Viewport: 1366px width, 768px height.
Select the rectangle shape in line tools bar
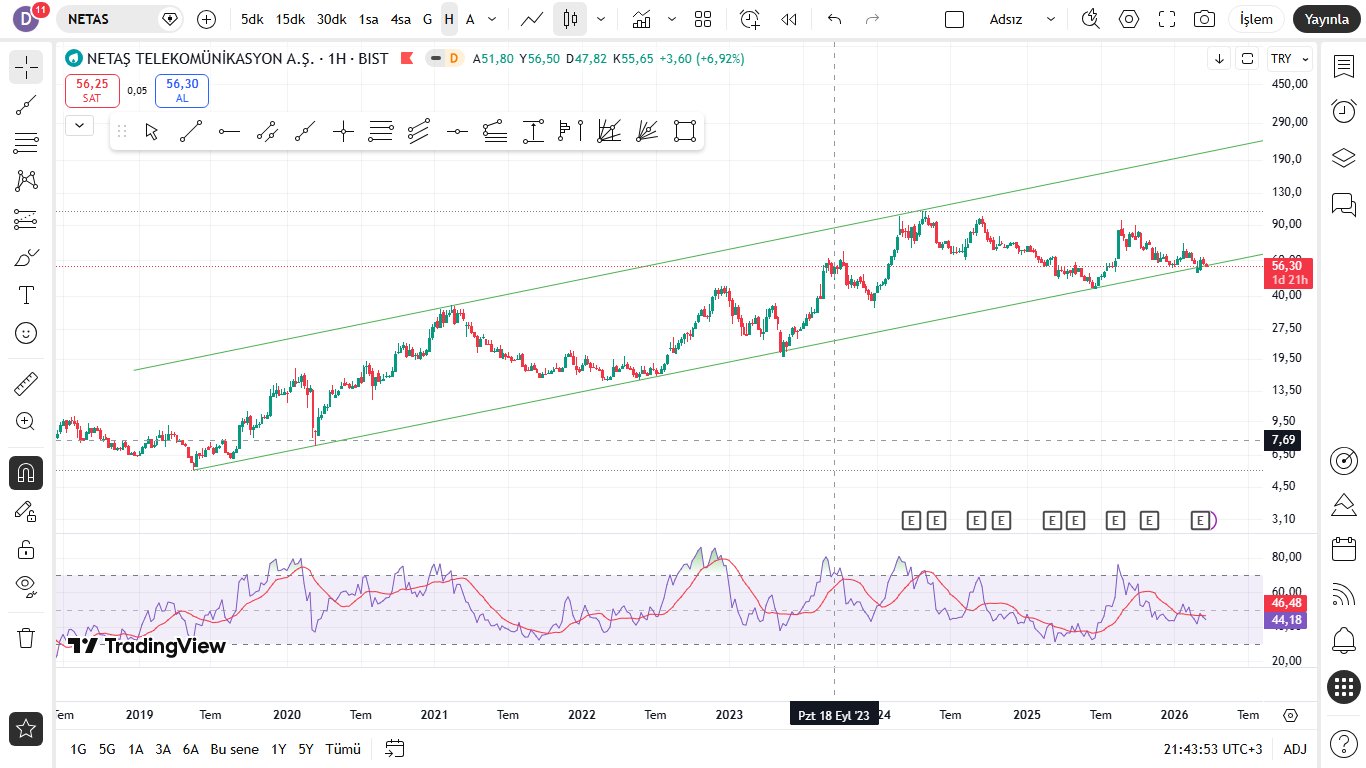point(685,131)
